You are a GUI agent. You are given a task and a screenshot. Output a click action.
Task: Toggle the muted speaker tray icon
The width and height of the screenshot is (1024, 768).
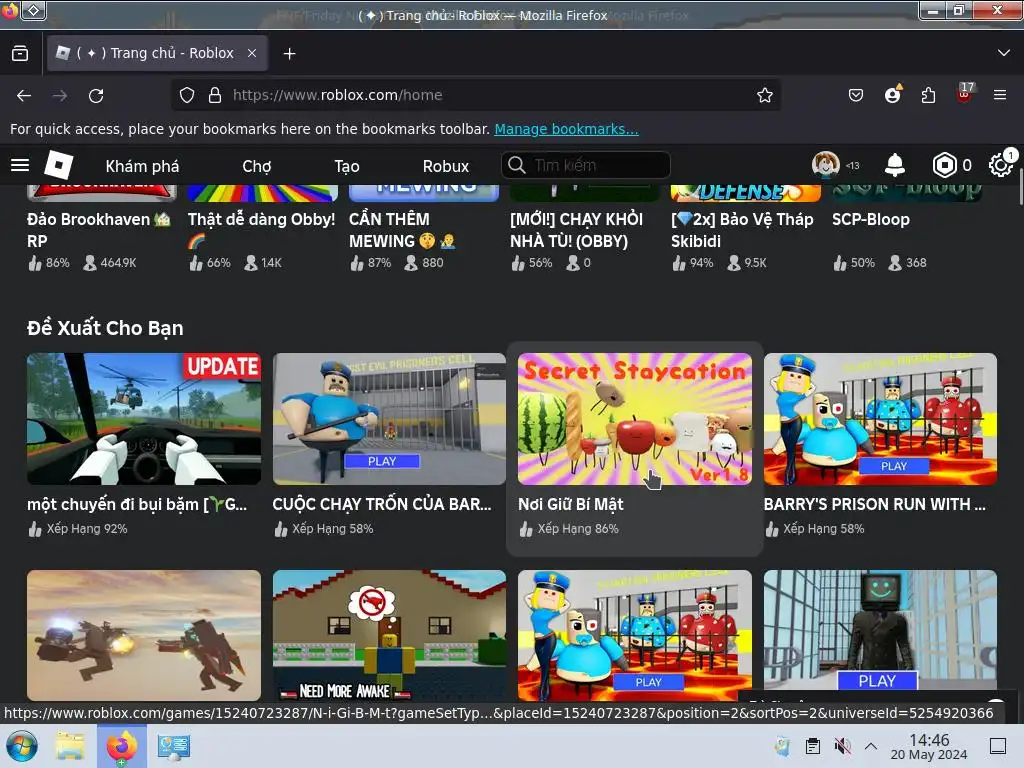tap(842, 746)
